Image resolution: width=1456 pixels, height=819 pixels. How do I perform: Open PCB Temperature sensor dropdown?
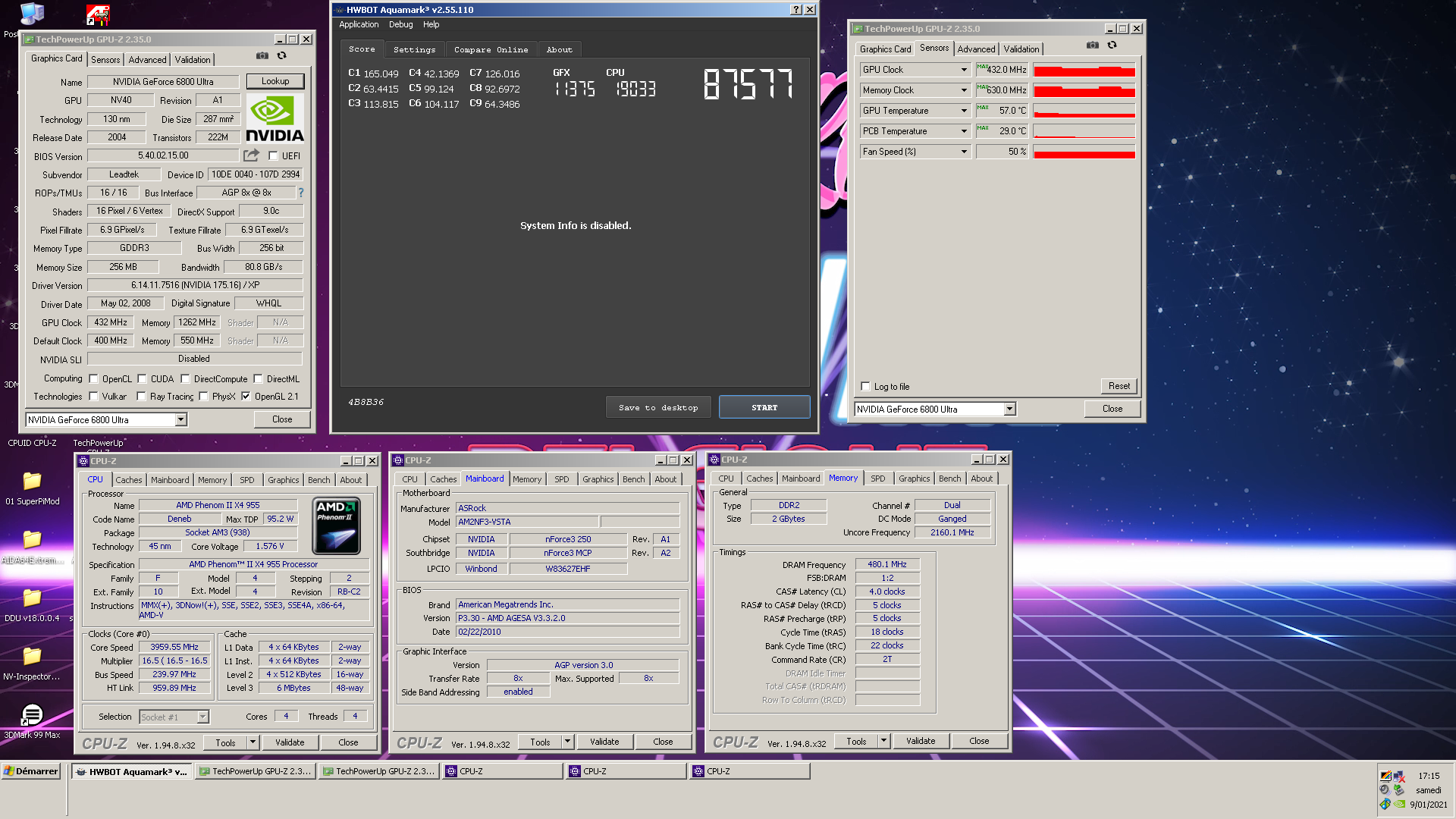tap(964, 131)
